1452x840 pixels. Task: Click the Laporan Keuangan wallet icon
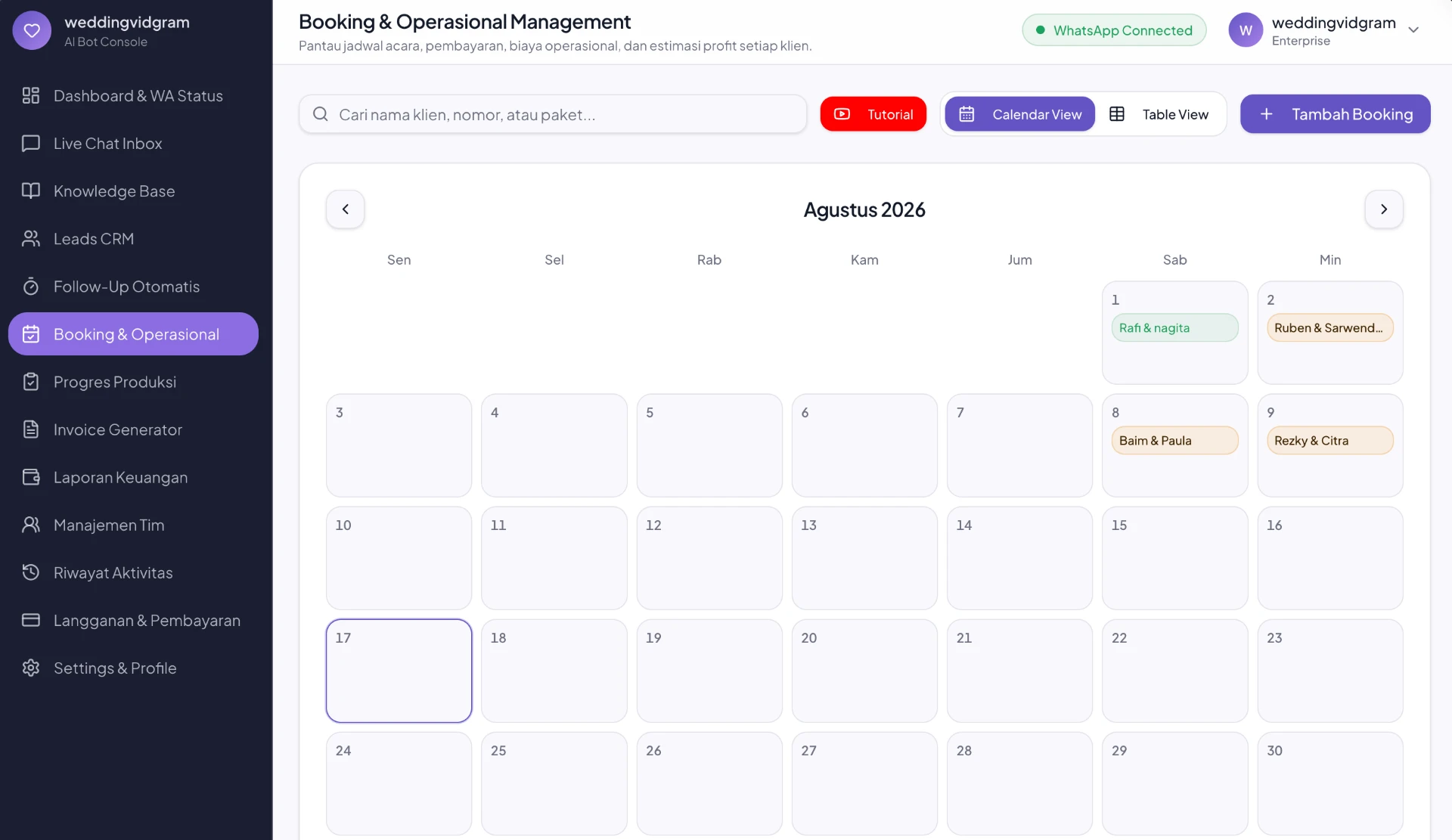tap(31, 476)
